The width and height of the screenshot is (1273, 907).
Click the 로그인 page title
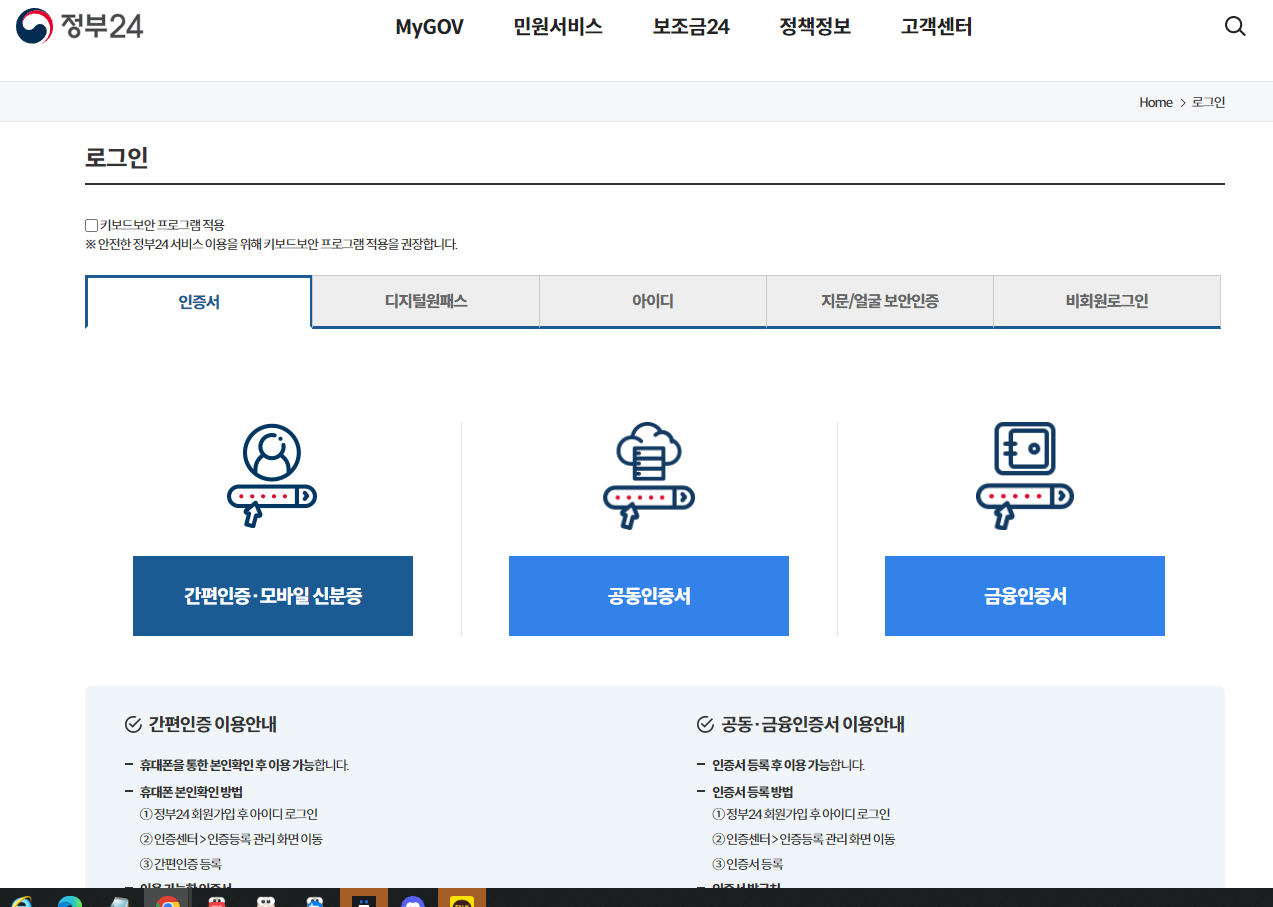coord(117,157)
